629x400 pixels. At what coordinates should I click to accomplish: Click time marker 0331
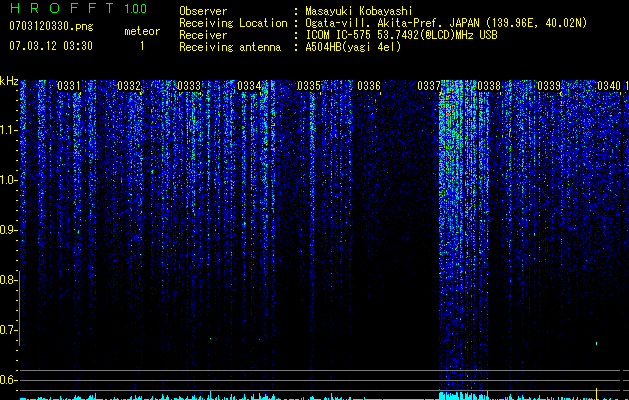click(x=69, y=86)
